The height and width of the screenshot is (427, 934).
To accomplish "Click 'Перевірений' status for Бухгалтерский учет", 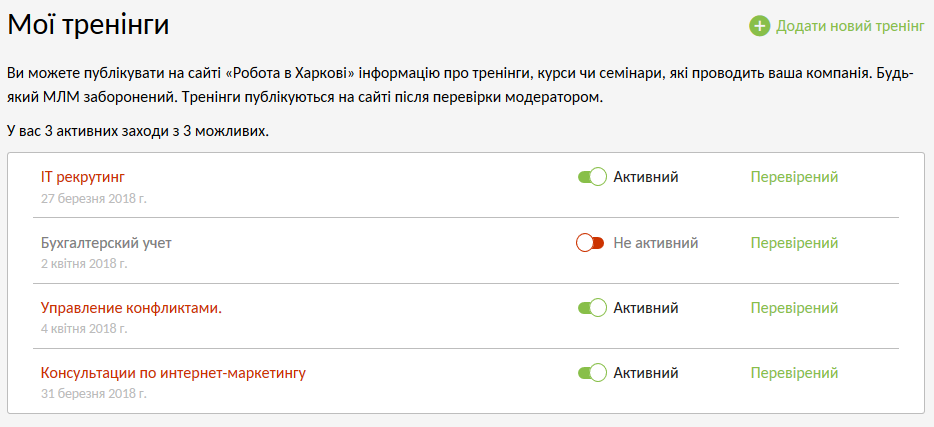I will [x=794, y=243].
